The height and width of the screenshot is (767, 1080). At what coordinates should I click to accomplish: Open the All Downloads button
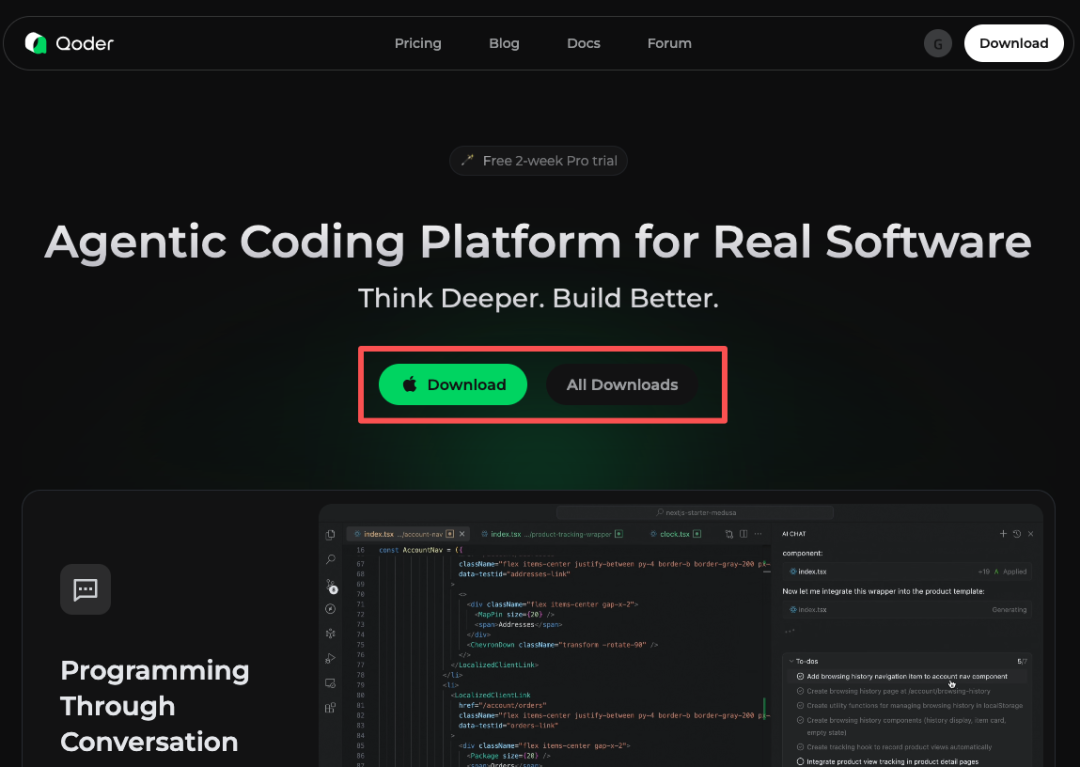pos(622,384)
